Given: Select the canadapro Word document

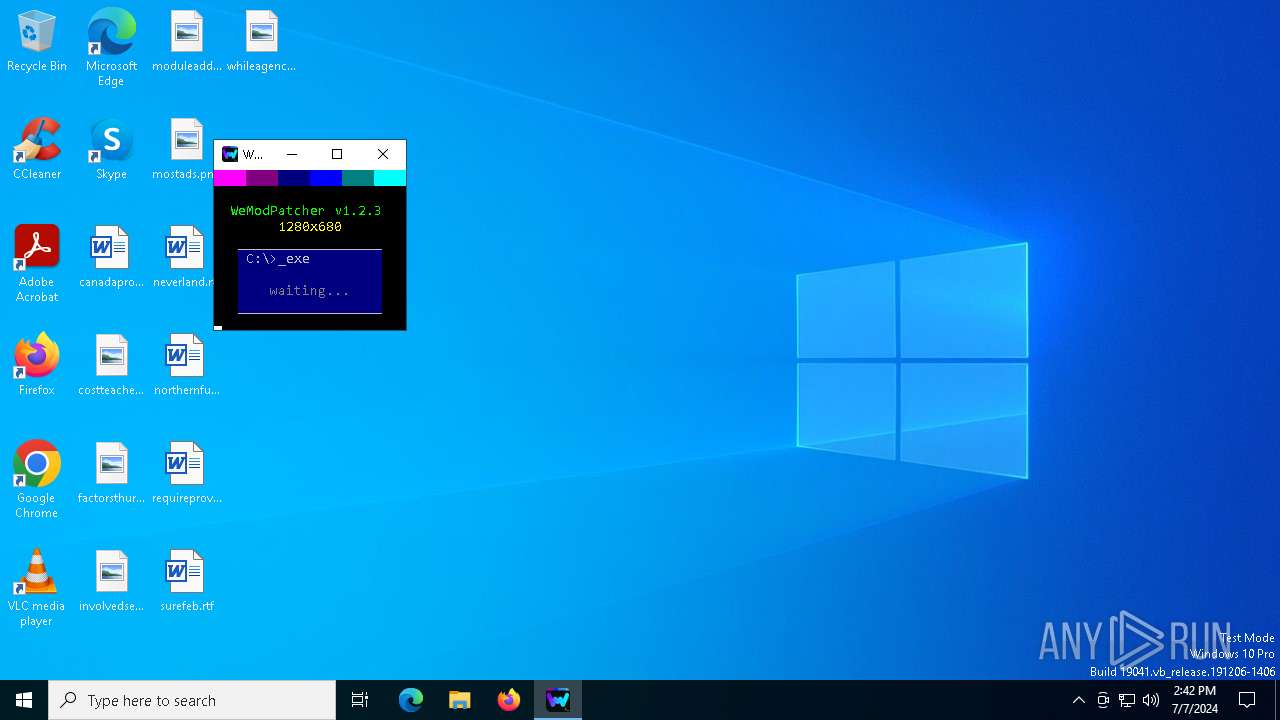Looking at the screenshot, I should [111, 258].
